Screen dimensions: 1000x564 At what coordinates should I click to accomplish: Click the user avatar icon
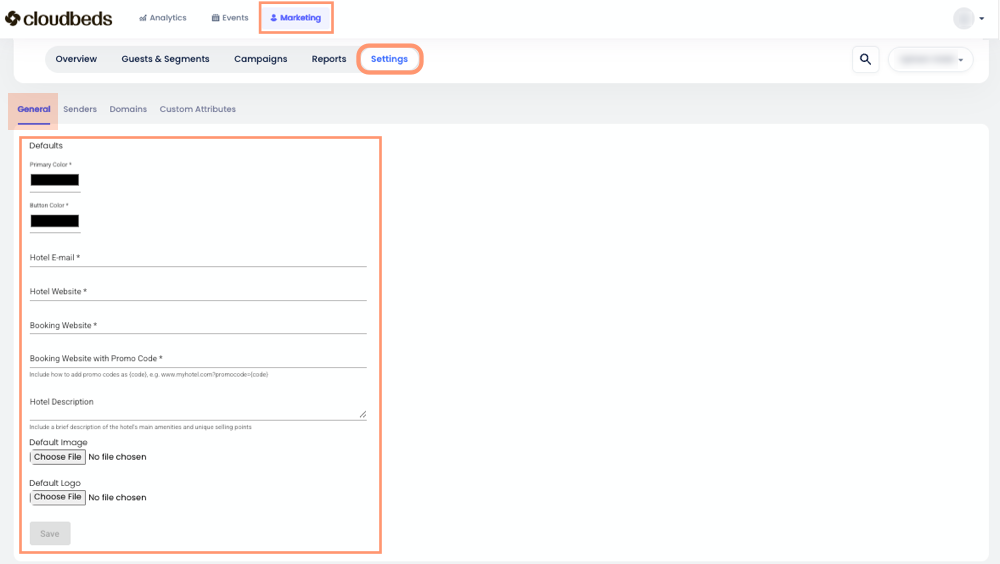point(963,18)
